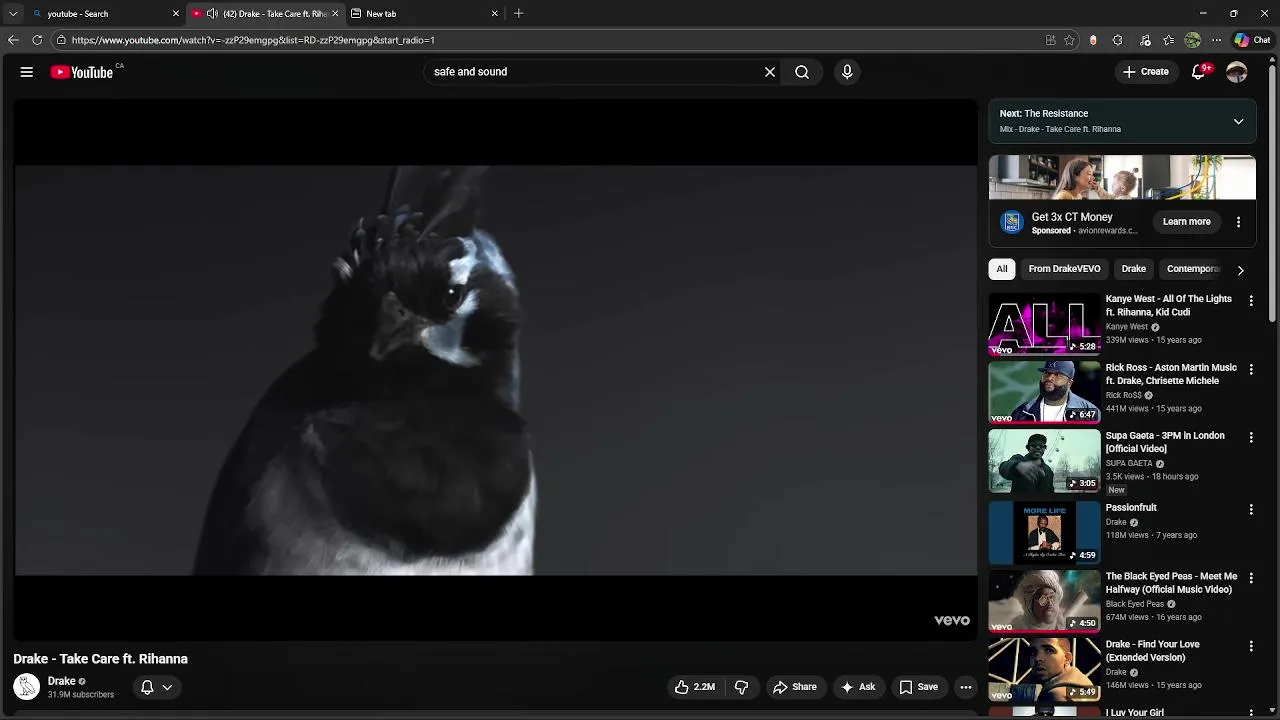Like the Take Care video
The image size is (1280, 720).
pyautogui.click(x=695, y=687)
